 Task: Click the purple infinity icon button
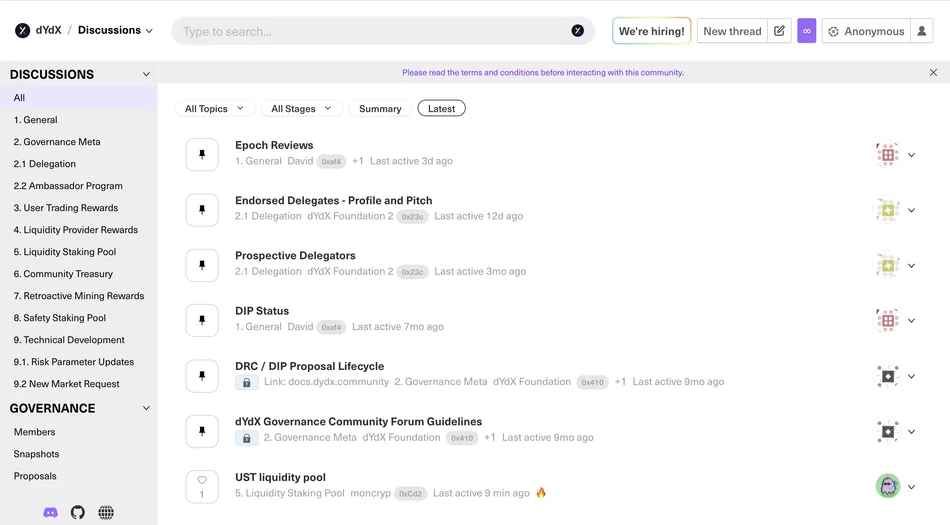(806, 31)
